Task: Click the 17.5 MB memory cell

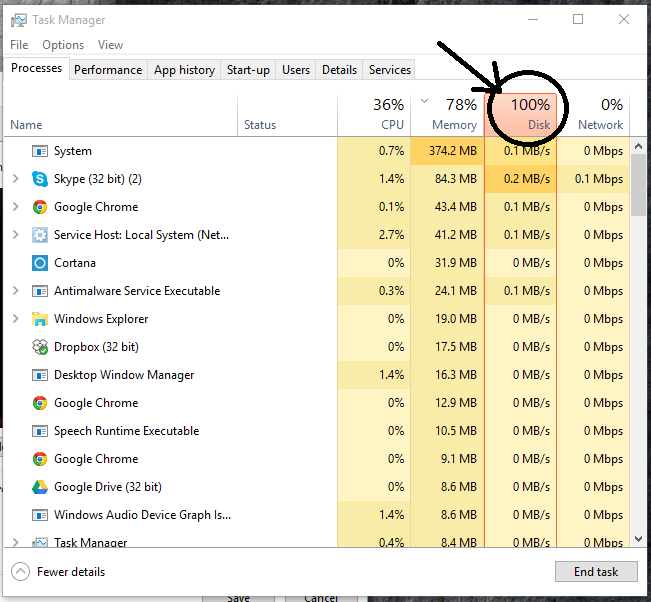Action: pos(448,347)
